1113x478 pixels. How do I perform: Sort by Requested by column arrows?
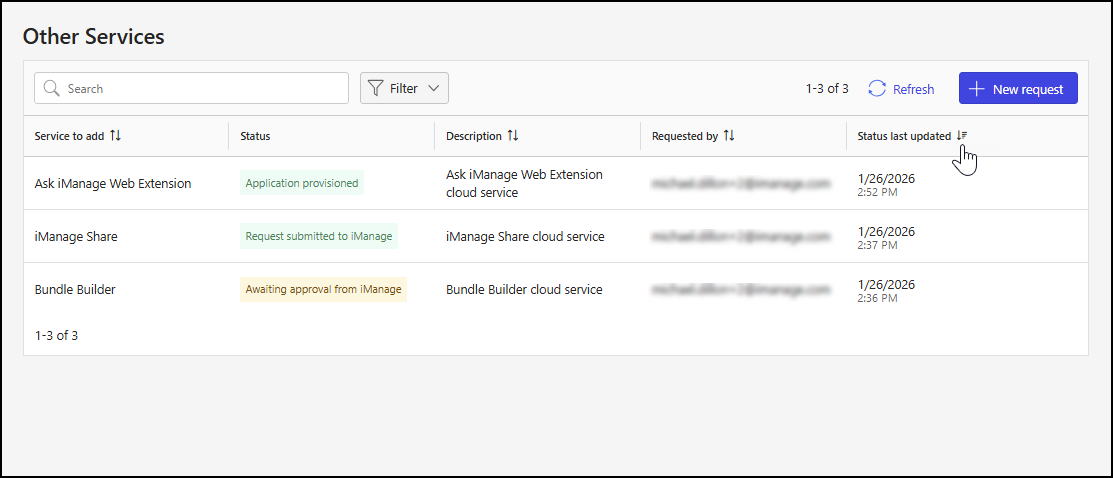(x=728, y=136)
